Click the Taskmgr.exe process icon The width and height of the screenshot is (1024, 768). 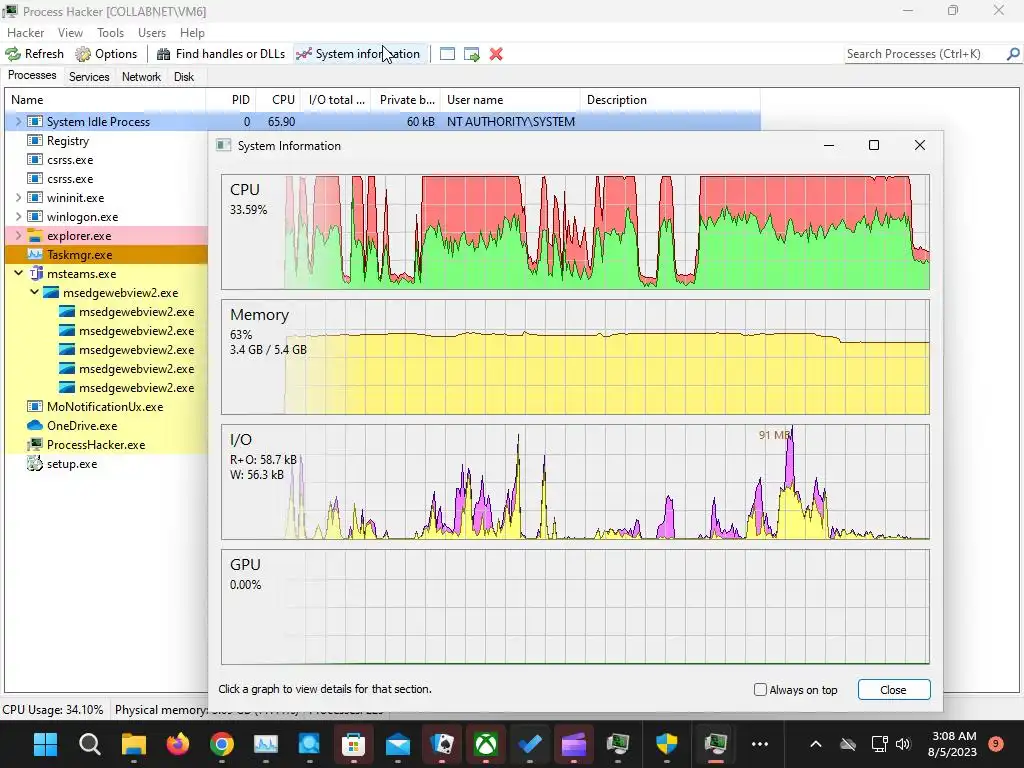35,254
